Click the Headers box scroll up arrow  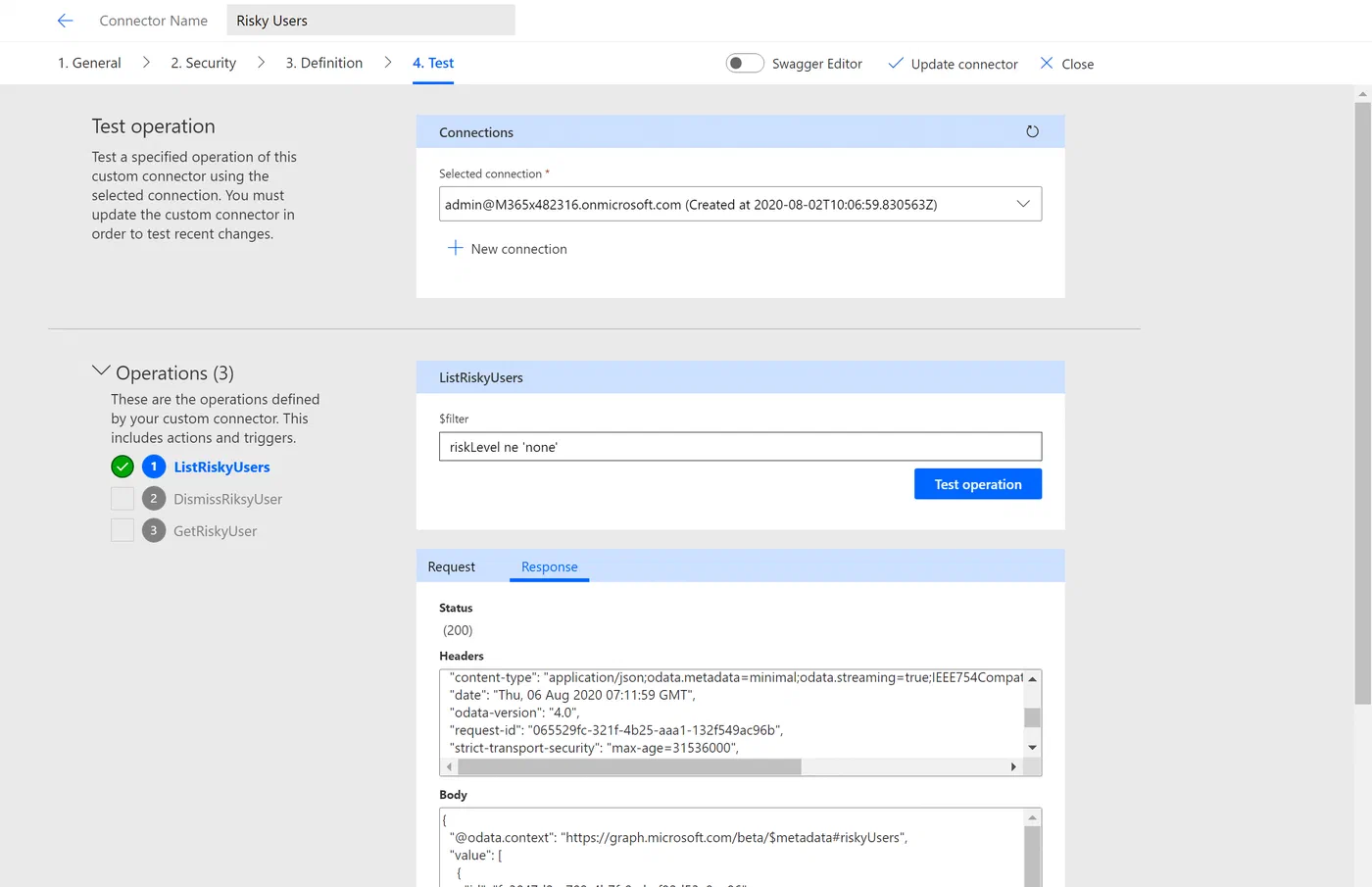click(1032, 678)
